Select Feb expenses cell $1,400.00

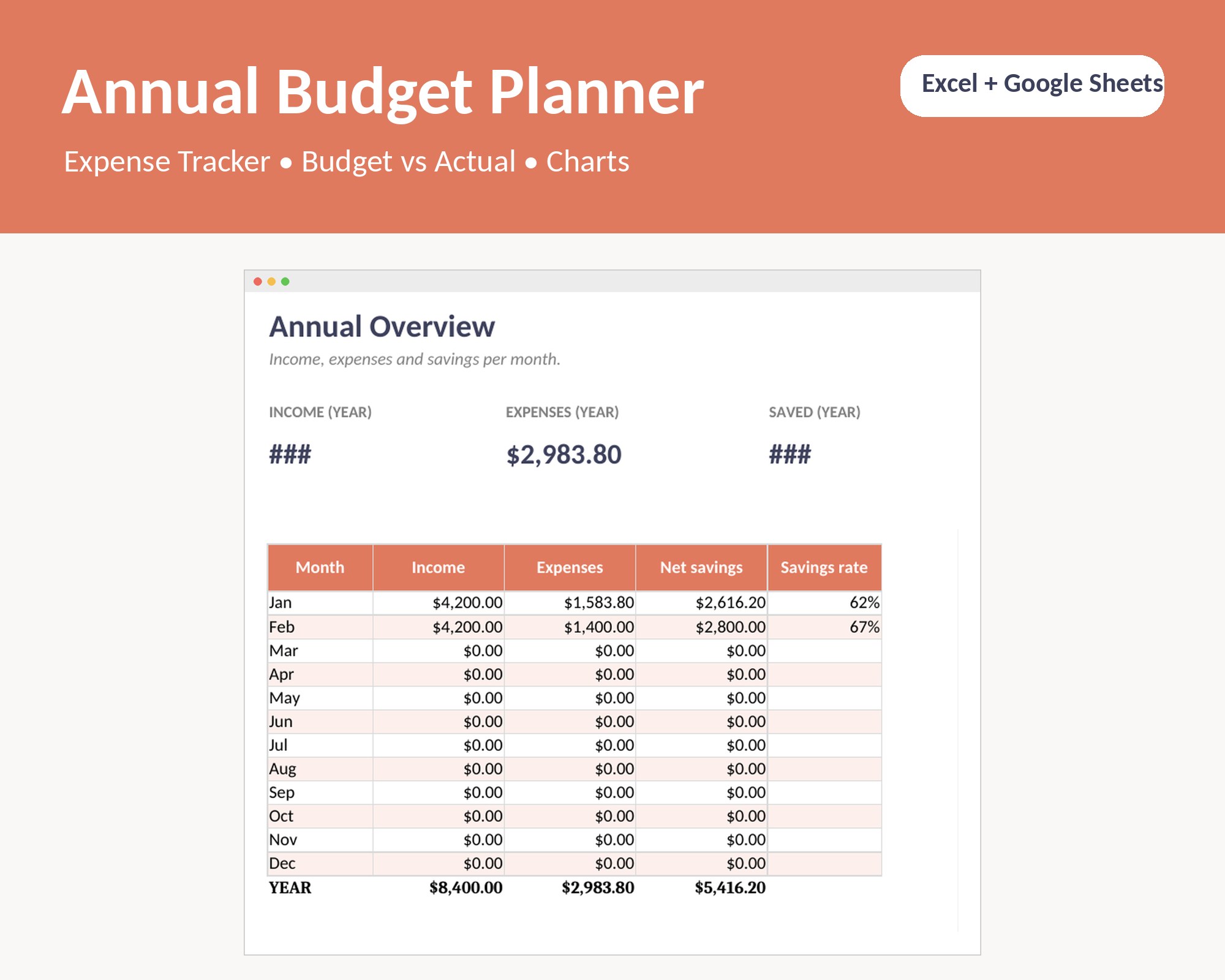coord(570,627)
